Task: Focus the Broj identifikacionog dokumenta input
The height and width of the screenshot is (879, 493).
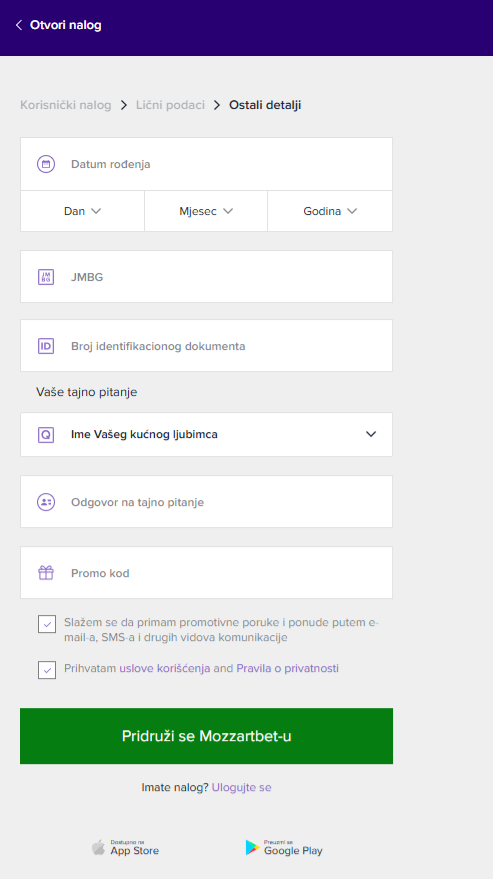Action: click(x=206, y=346)
